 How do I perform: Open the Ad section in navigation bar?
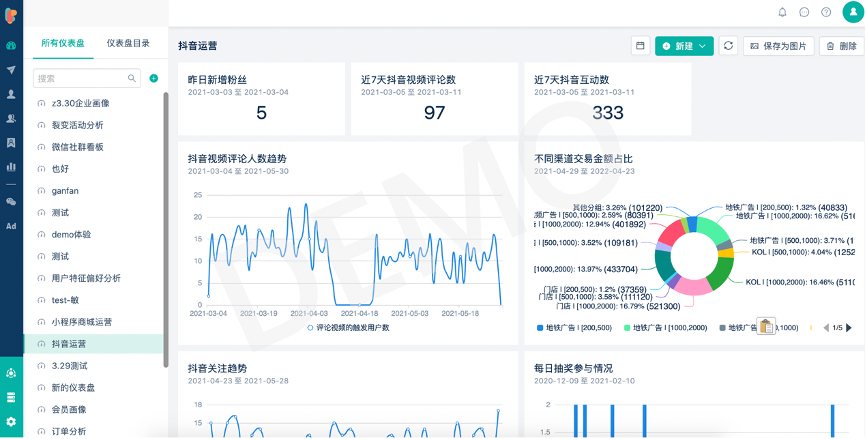pyautogui.click(x=11, y=226)
